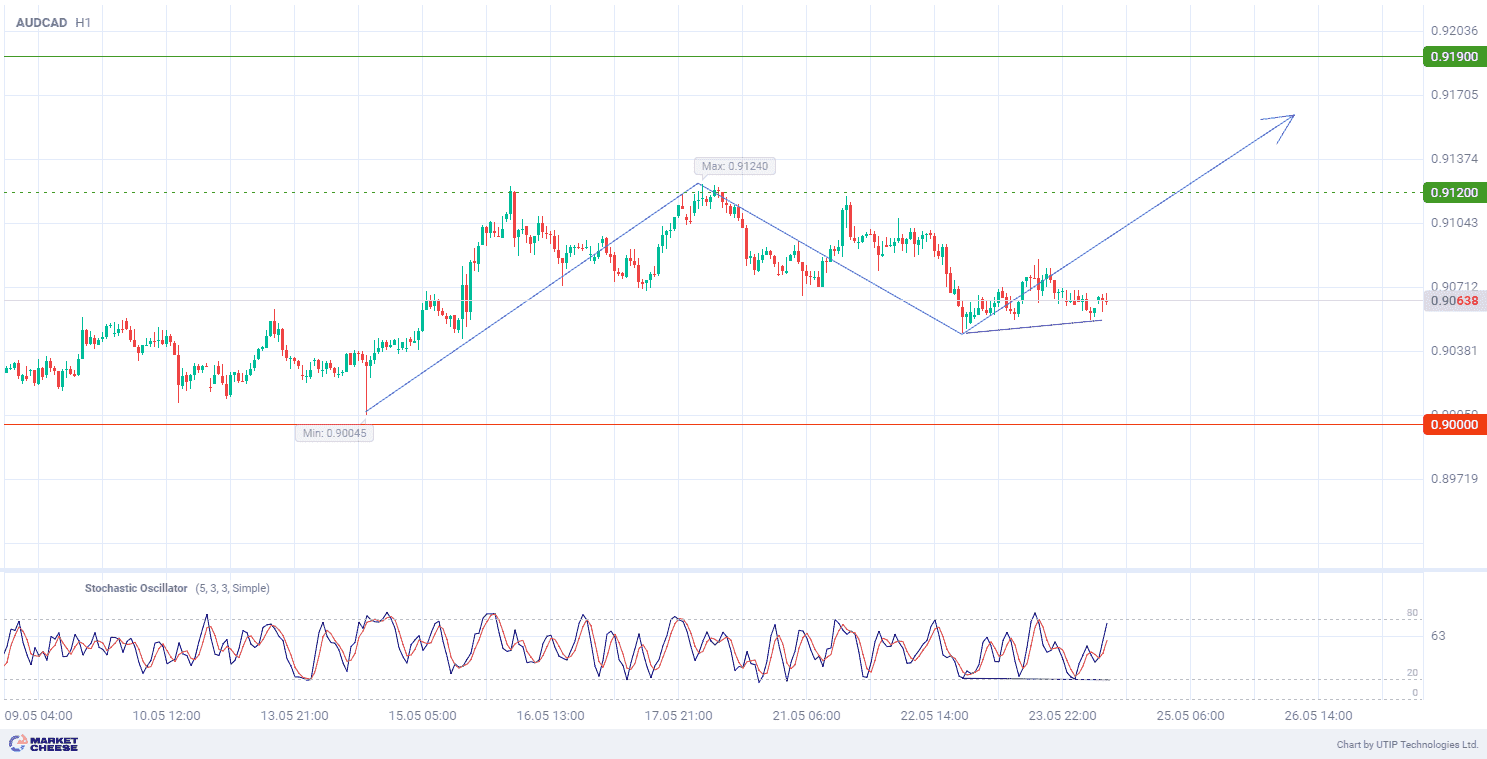Click the Chart by UTIP Technologies Ltd. credit
Image resolution: width=1487 pixels, height=759 pixels.
click(1407, 745)
